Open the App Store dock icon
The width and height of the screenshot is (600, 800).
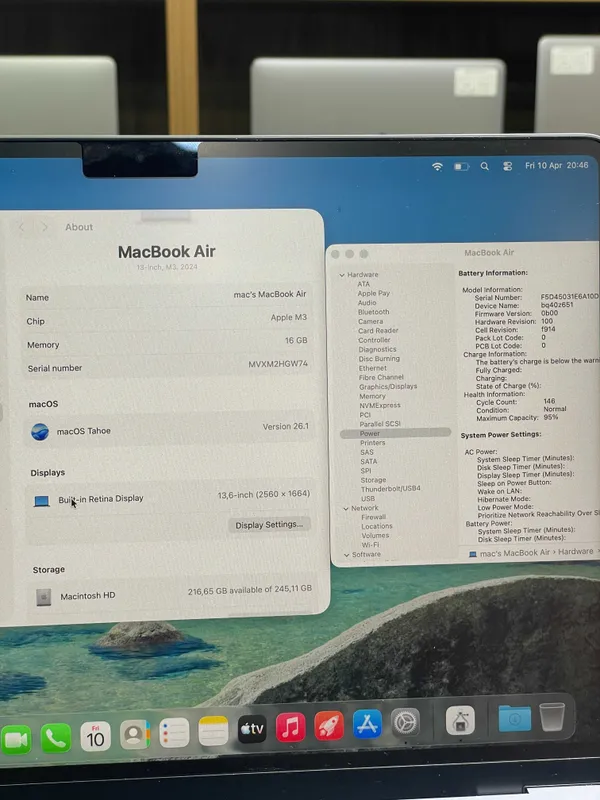(x=367, y=723)
